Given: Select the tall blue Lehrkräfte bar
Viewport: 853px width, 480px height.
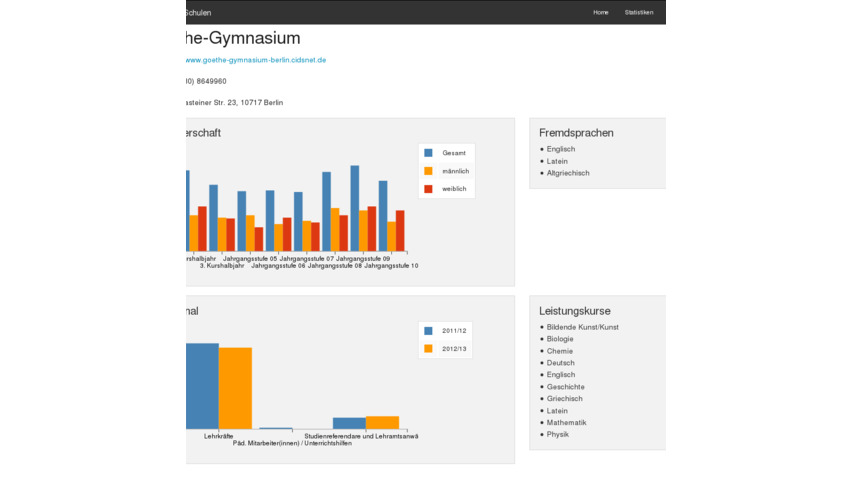Looking at the screenshot, I should coord(202,385).
